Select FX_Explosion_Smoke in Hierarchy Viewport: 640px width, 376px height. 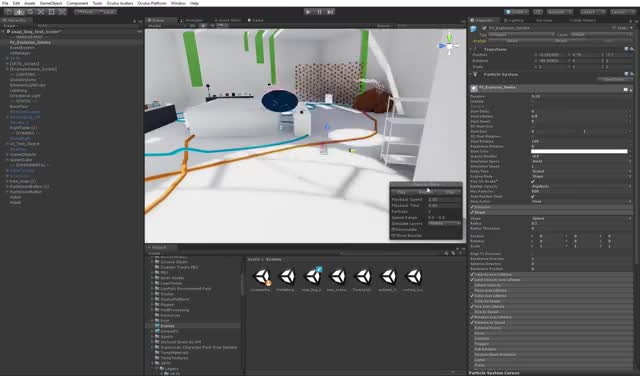(x=30, y=42)
